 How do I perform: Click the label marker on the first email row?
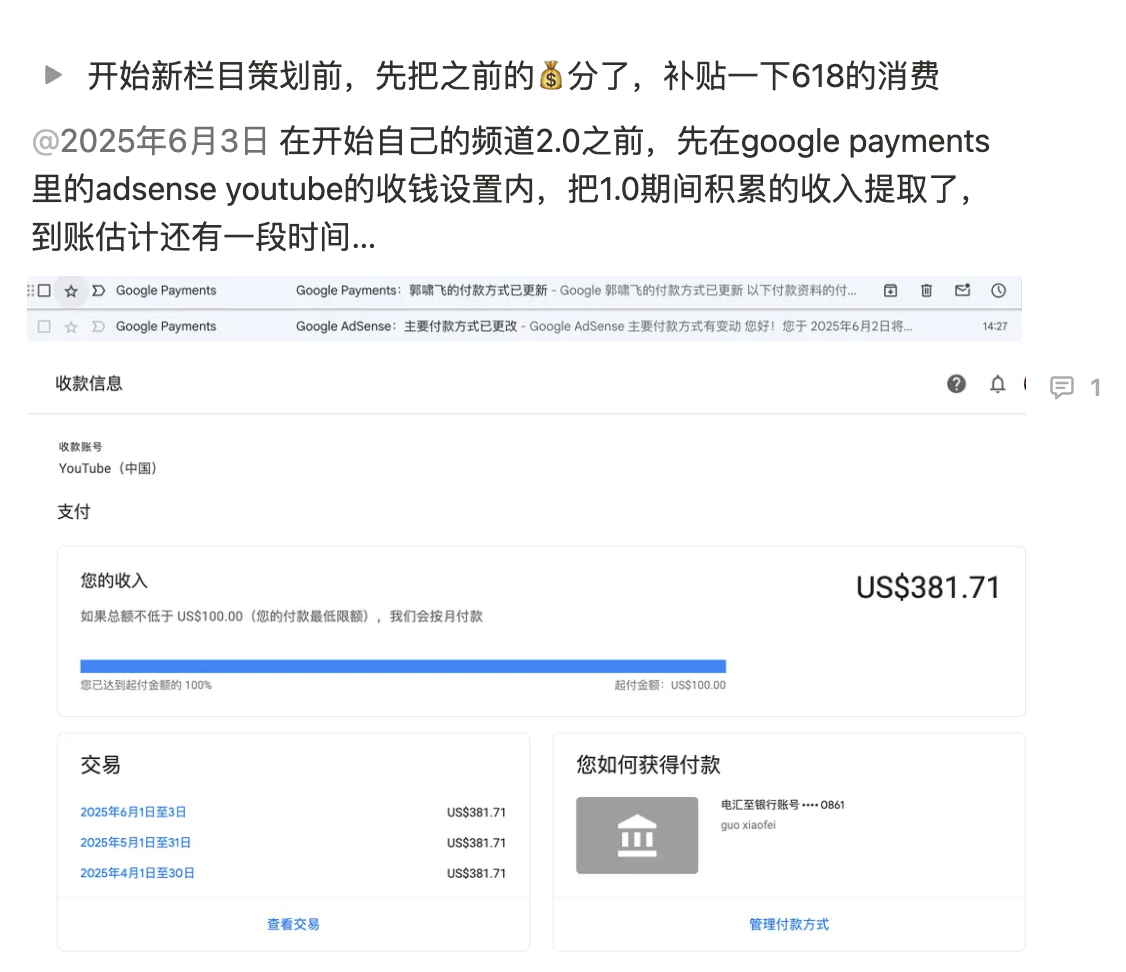[97, 291]
